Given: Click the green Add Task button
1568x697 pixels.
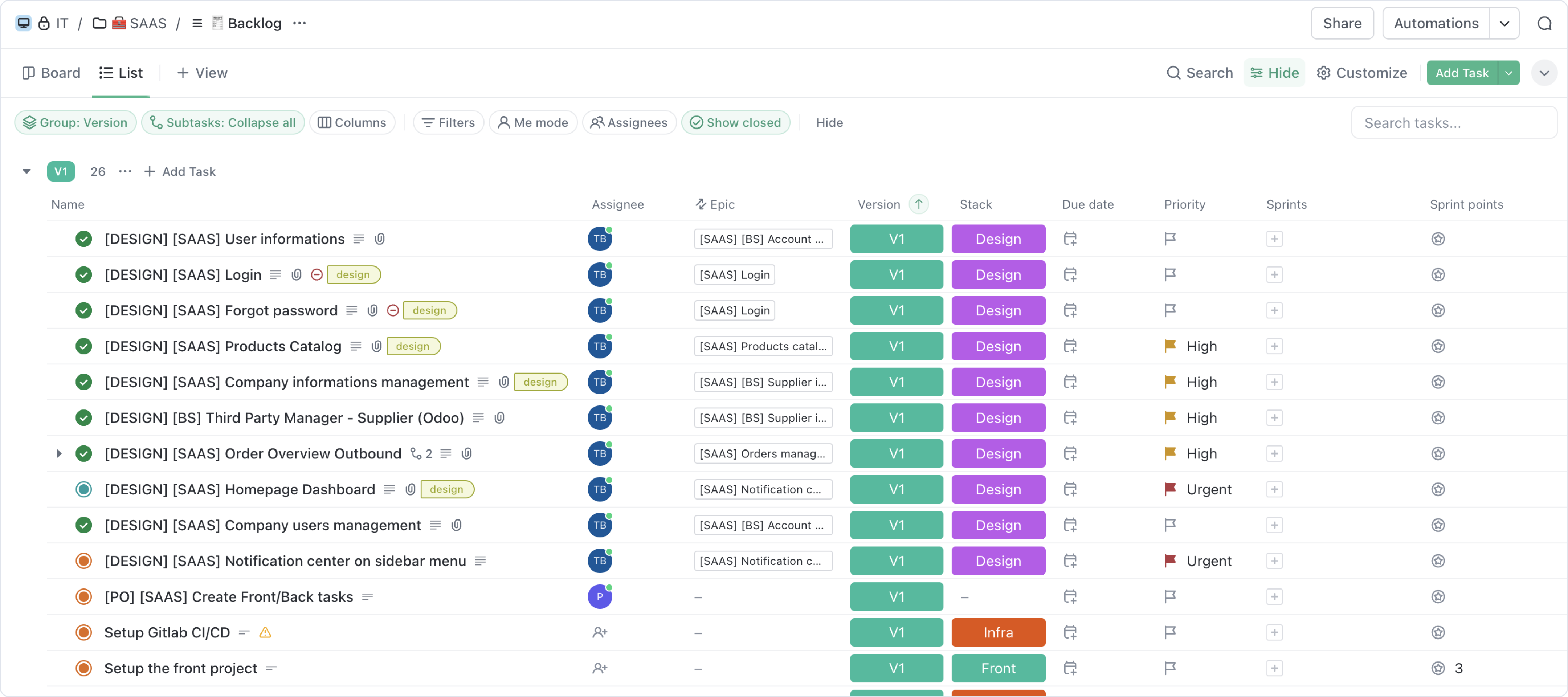Looking at the screenshot, I should pyautogui.click(x=1462, y=73).
